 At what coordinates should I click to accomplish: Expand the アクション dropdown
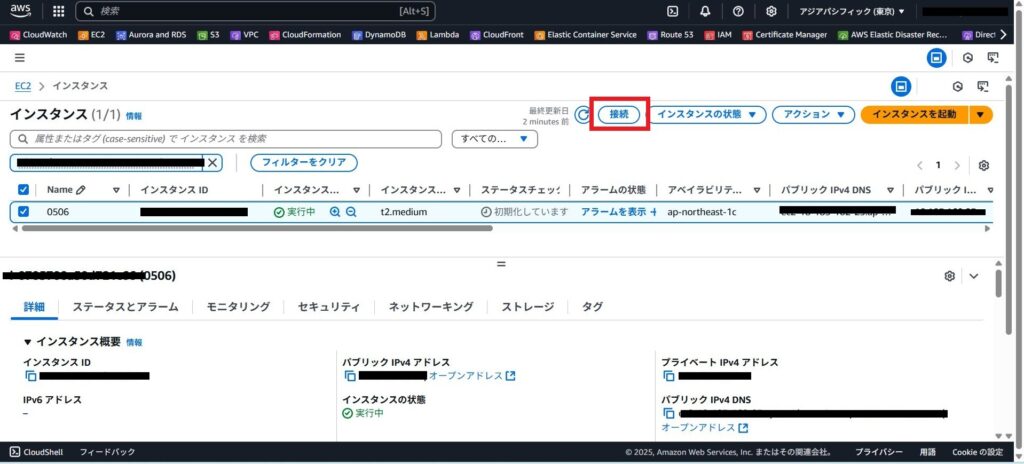point(813,115)
